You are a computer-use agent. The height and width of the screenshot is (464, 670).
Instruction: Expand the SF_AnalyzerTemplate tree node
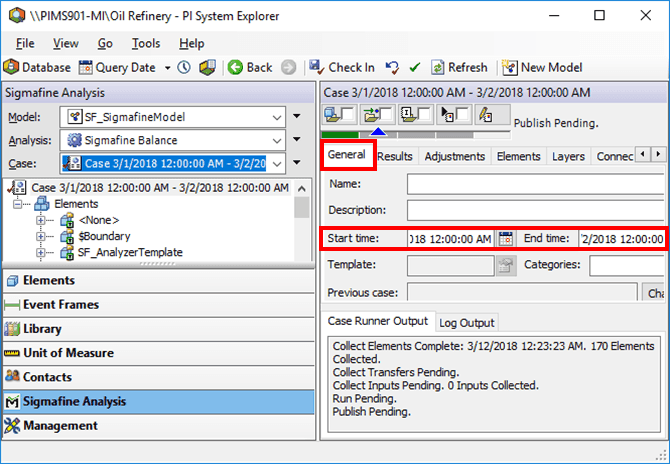click(40, 253)
